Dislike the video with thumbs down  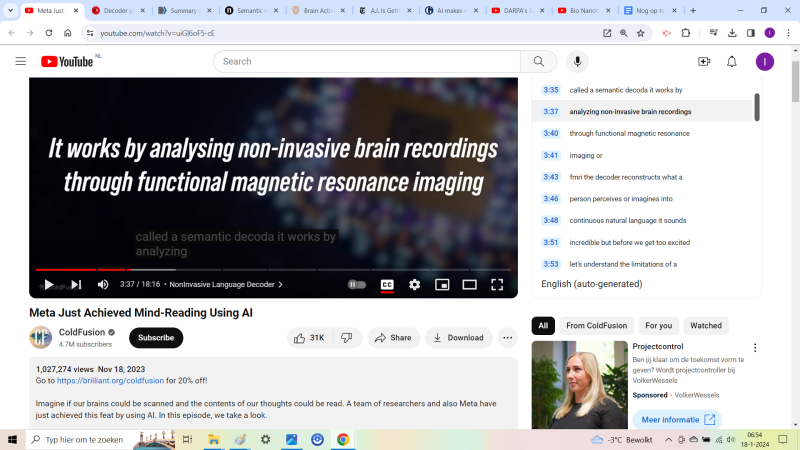point(347,338)
